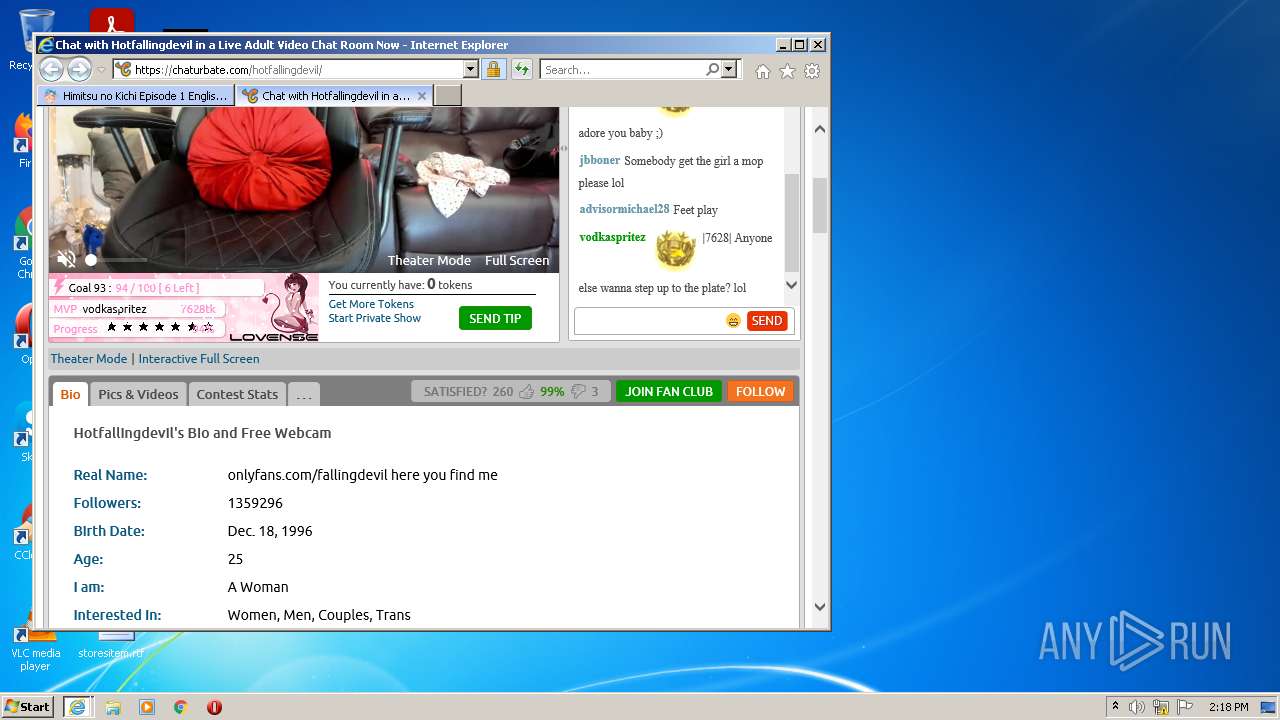1280x720 pixels.
Task: Select the Bio tab
Action: click(x=70, y=394)
